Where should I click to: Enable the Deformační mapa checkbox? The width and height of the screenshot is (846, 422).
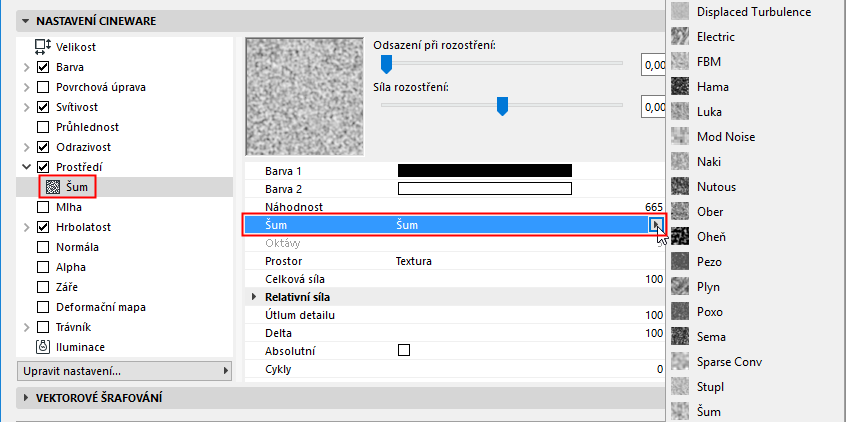tap(43, 307)
